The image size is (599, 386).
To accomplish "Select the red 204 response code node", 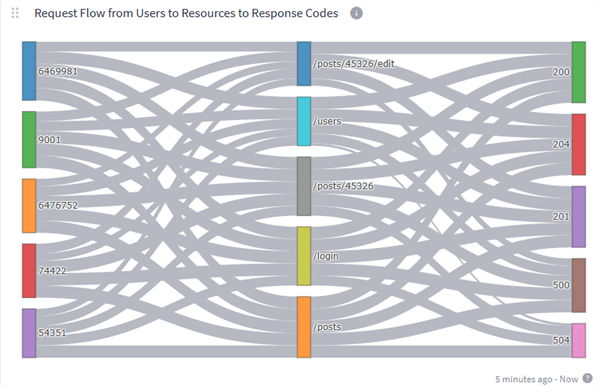I will [x=579, y=144].
